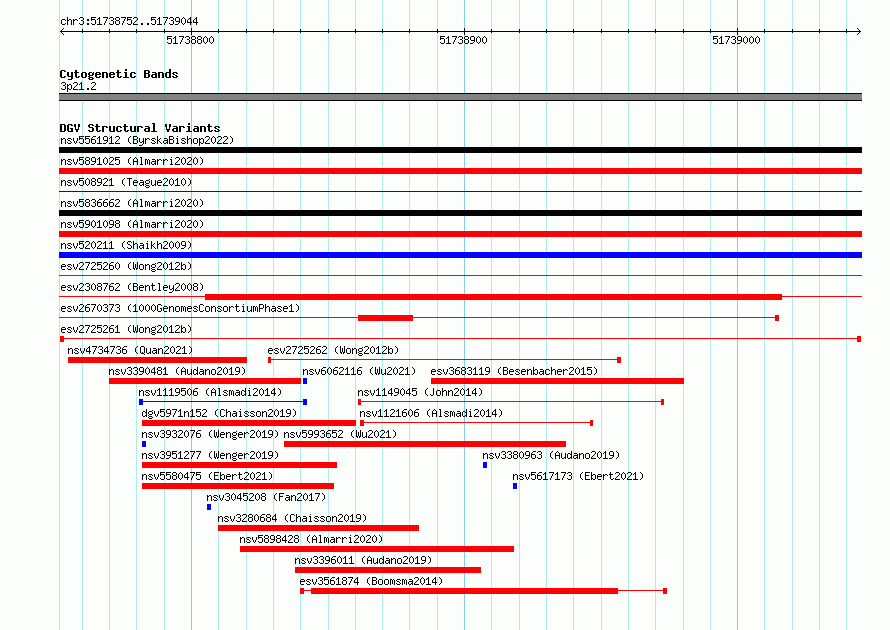Click the Cytogenetic Bands track title

pyautogui.click(x=119, y=74)
